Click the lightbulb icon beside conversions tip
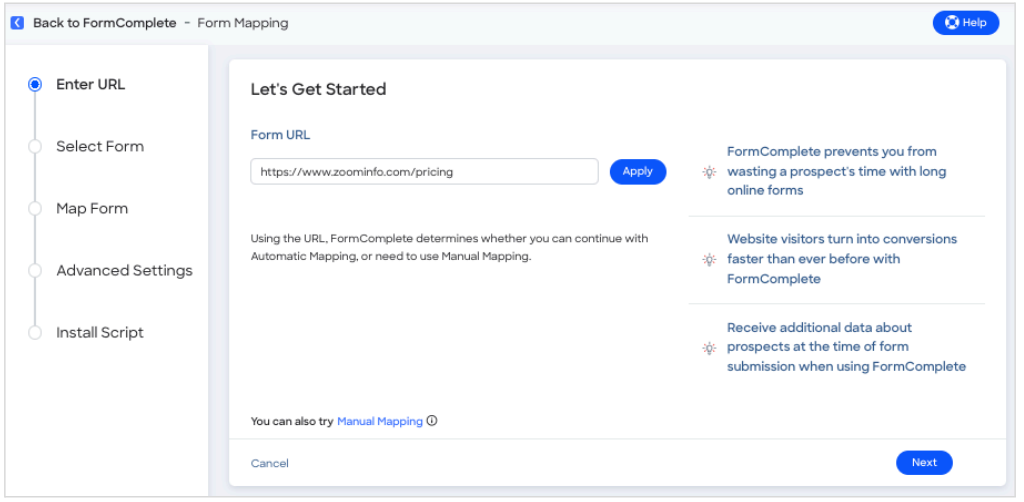This screenshot has width=1024, height=502. click(x=709, y=260)
